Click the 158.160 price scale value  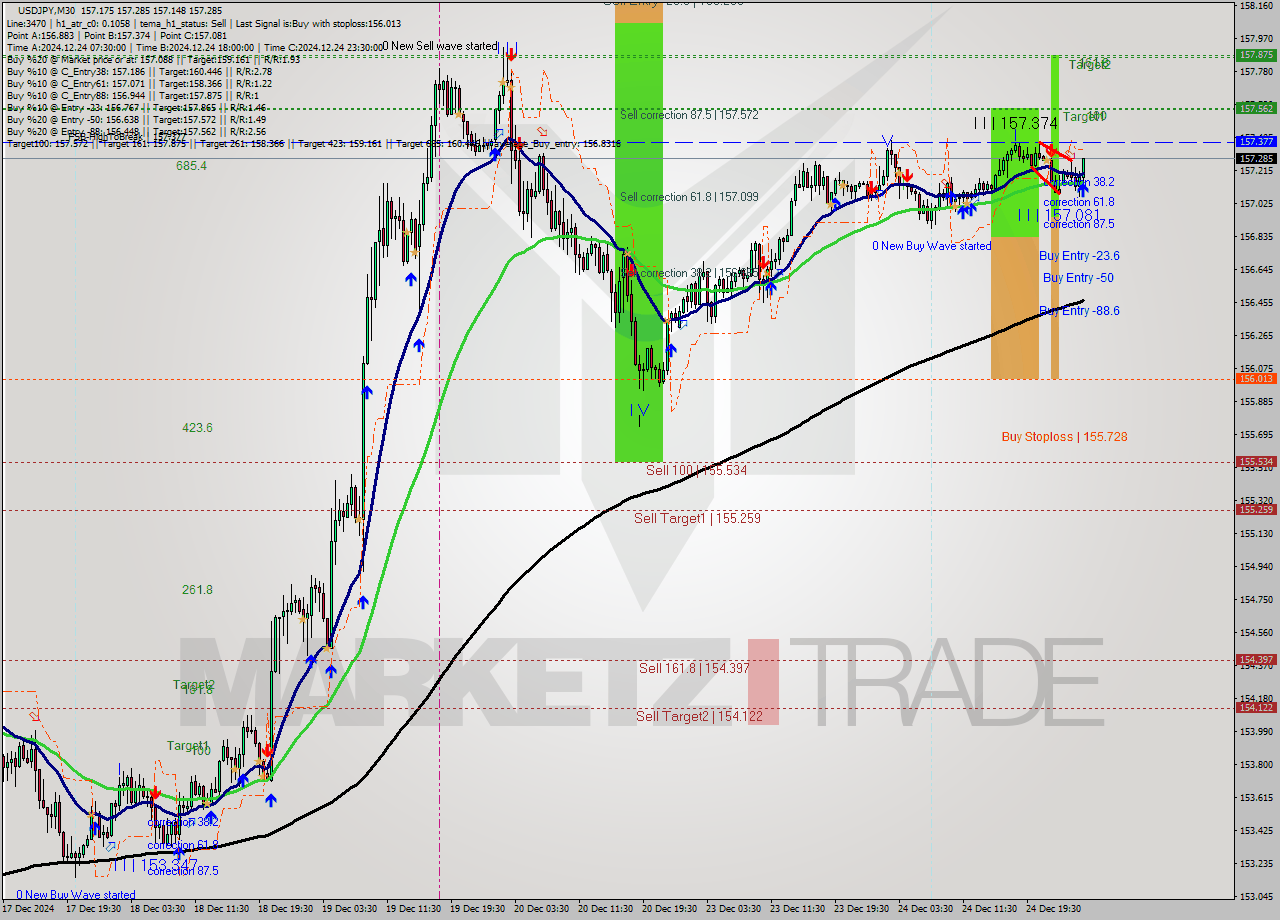point(1256,6)
